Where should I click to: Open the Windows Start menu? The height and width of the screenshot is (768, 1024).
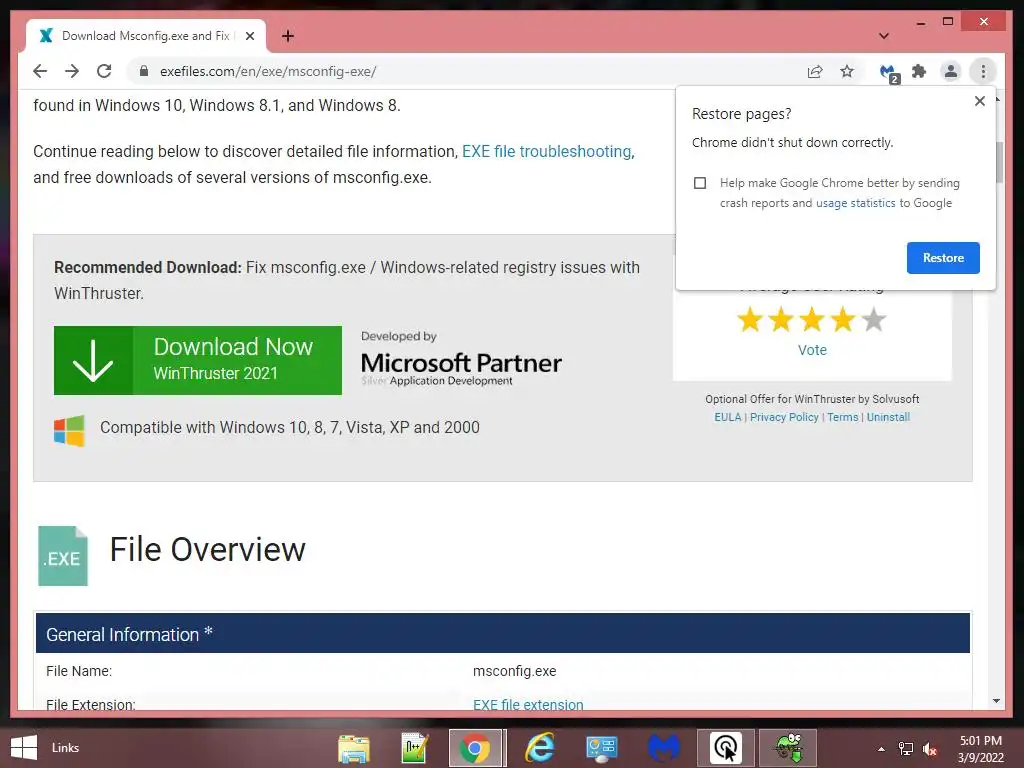click(24, 748)
